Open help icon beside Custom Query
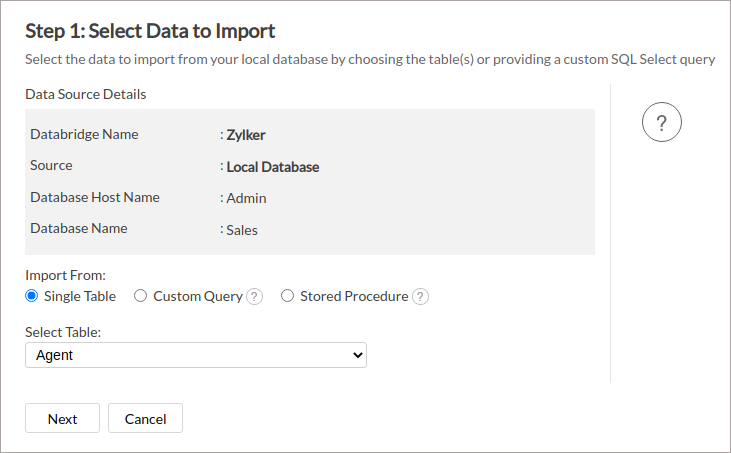The height and width of the screenshot is (453, 731). point(255,297)
